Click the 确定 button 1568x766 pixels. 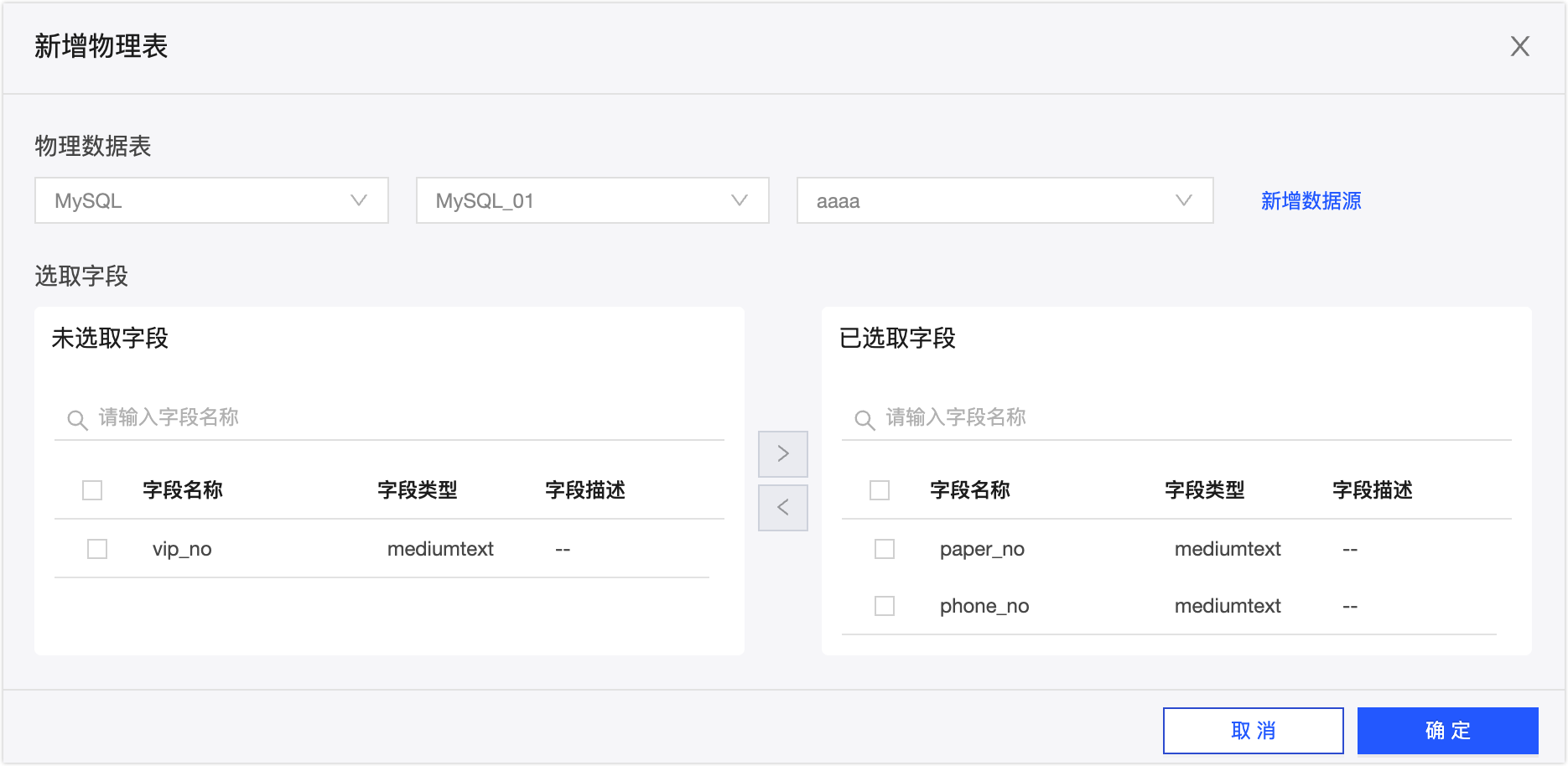click(x=1448, y=731)
